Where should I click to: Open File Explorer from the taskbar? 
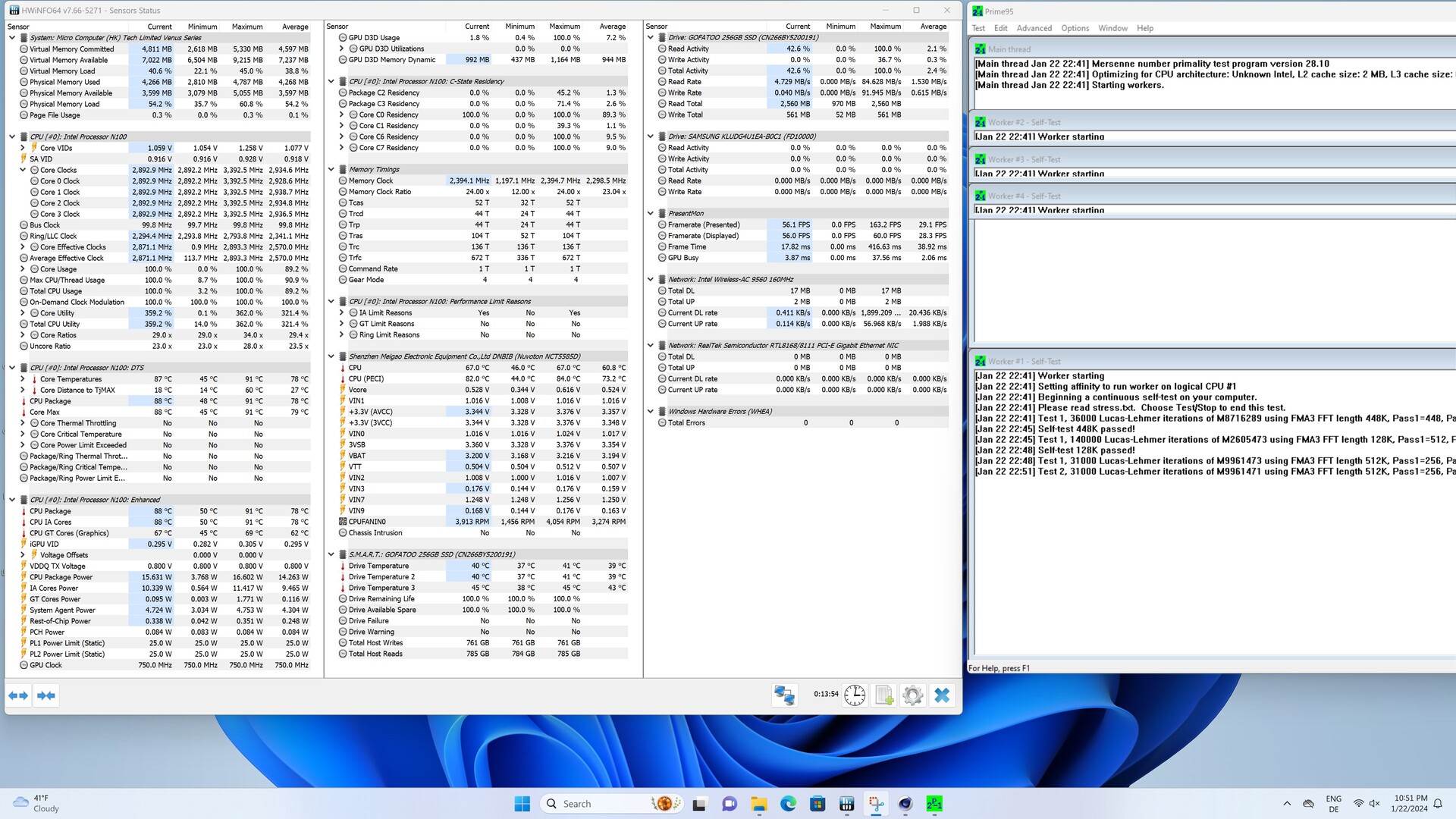(x=758, y=804)
